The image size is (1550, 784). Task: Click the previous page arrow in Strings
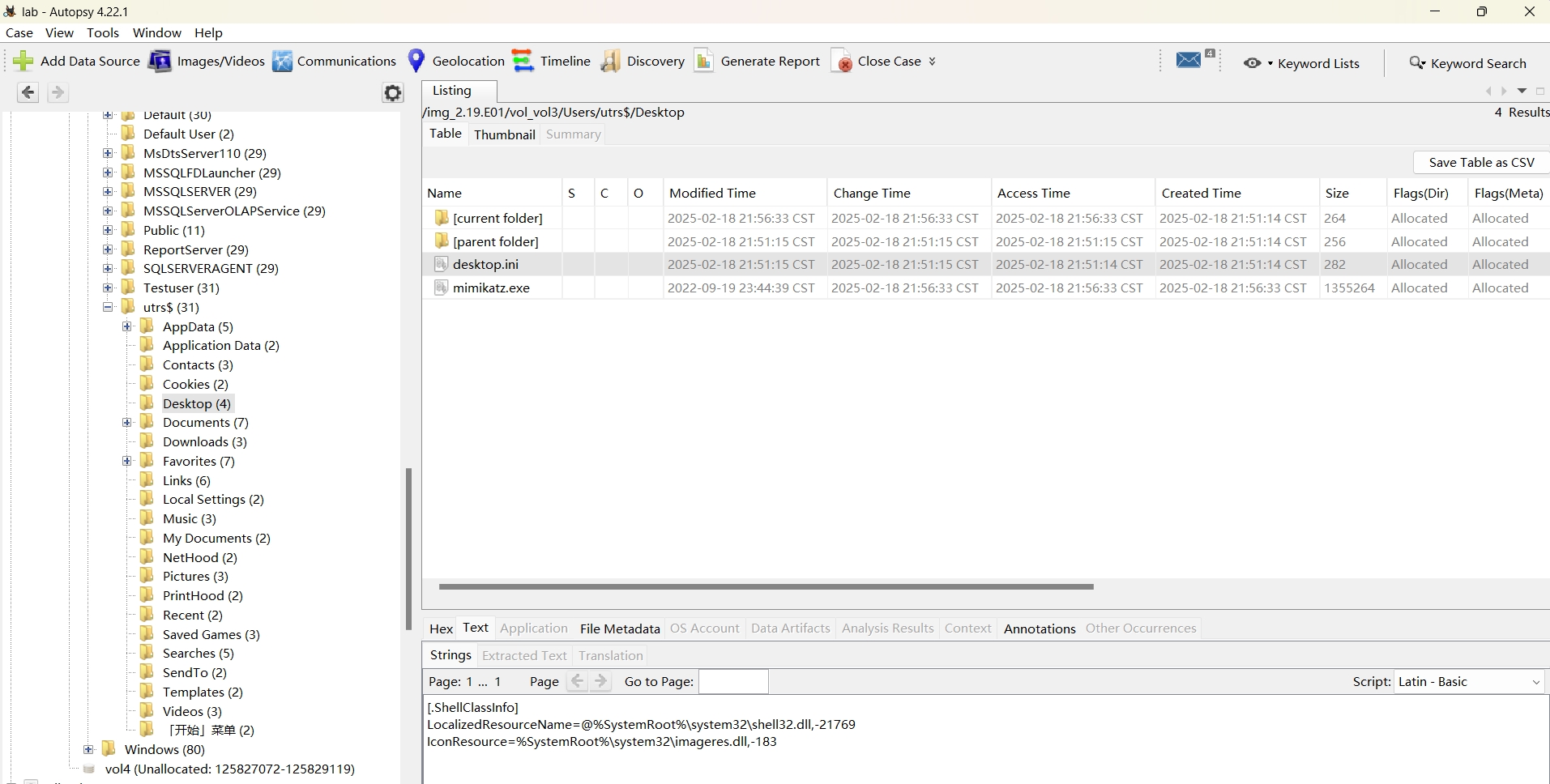pyautogui.click(x=577, y=681)
